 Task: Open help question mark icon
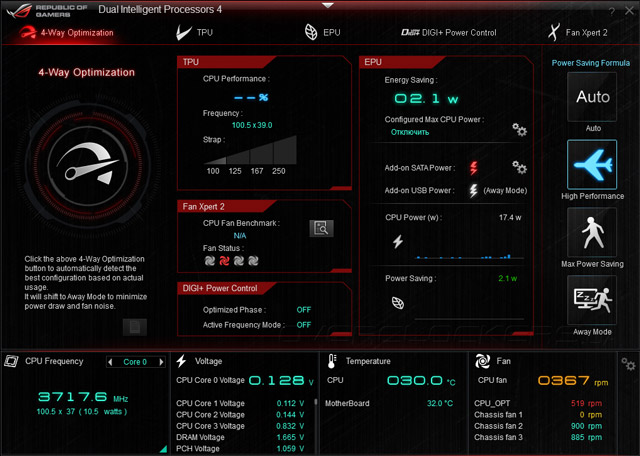(x=612, y=11)
